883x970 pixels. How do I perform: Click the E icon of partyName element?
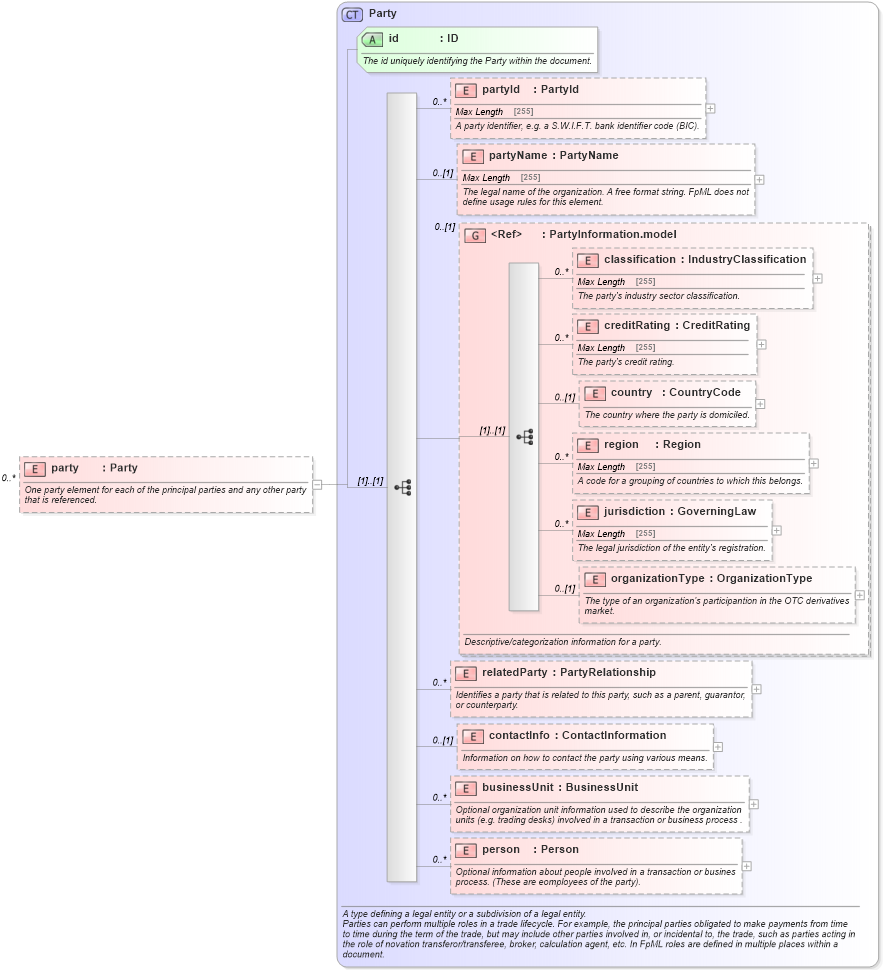coord(472,157)
